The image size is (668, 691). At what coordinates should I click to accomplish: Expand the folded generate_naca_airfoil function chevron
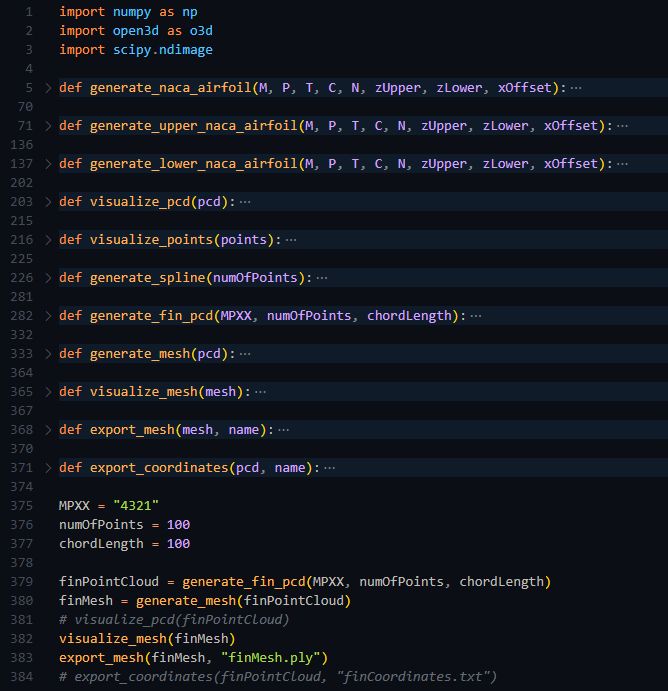pos(48,88)
